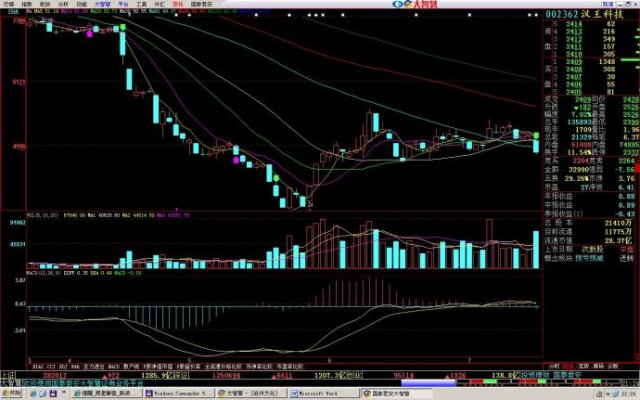The image size is (640, 400).
Task: Click the 大智慧 logo in title bar
Action: pos(415,4)
